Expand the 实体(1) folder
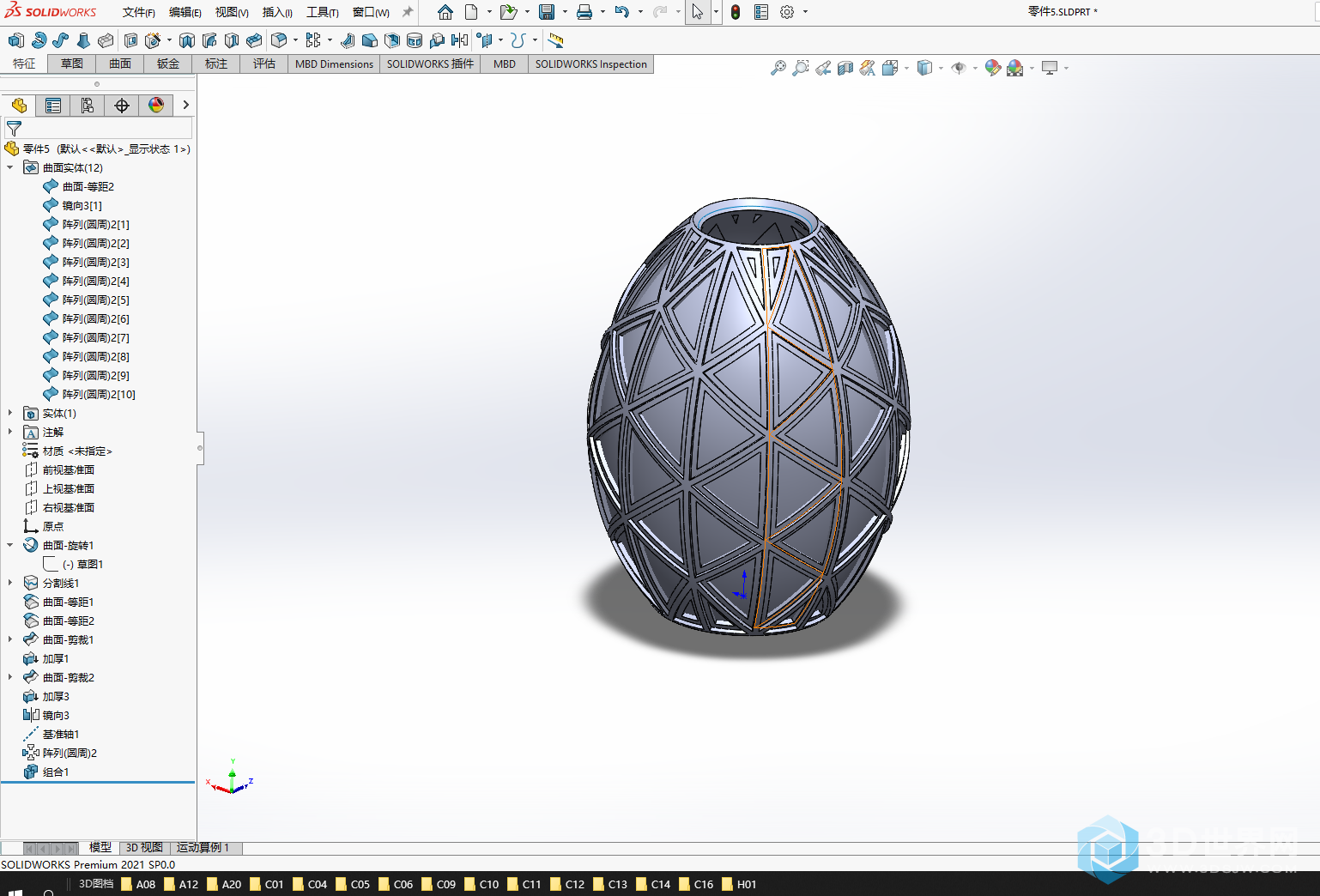1320x896 pixels. 10,413
